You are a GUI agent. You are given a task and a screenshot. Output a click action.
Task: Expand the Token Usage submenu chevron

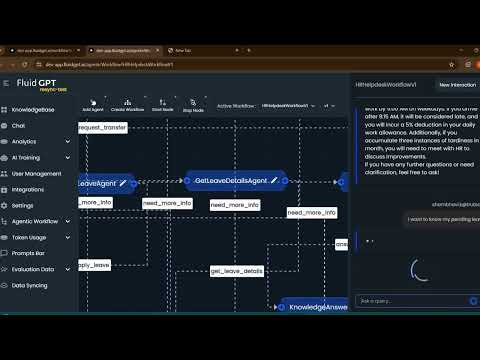pos(68,237)
